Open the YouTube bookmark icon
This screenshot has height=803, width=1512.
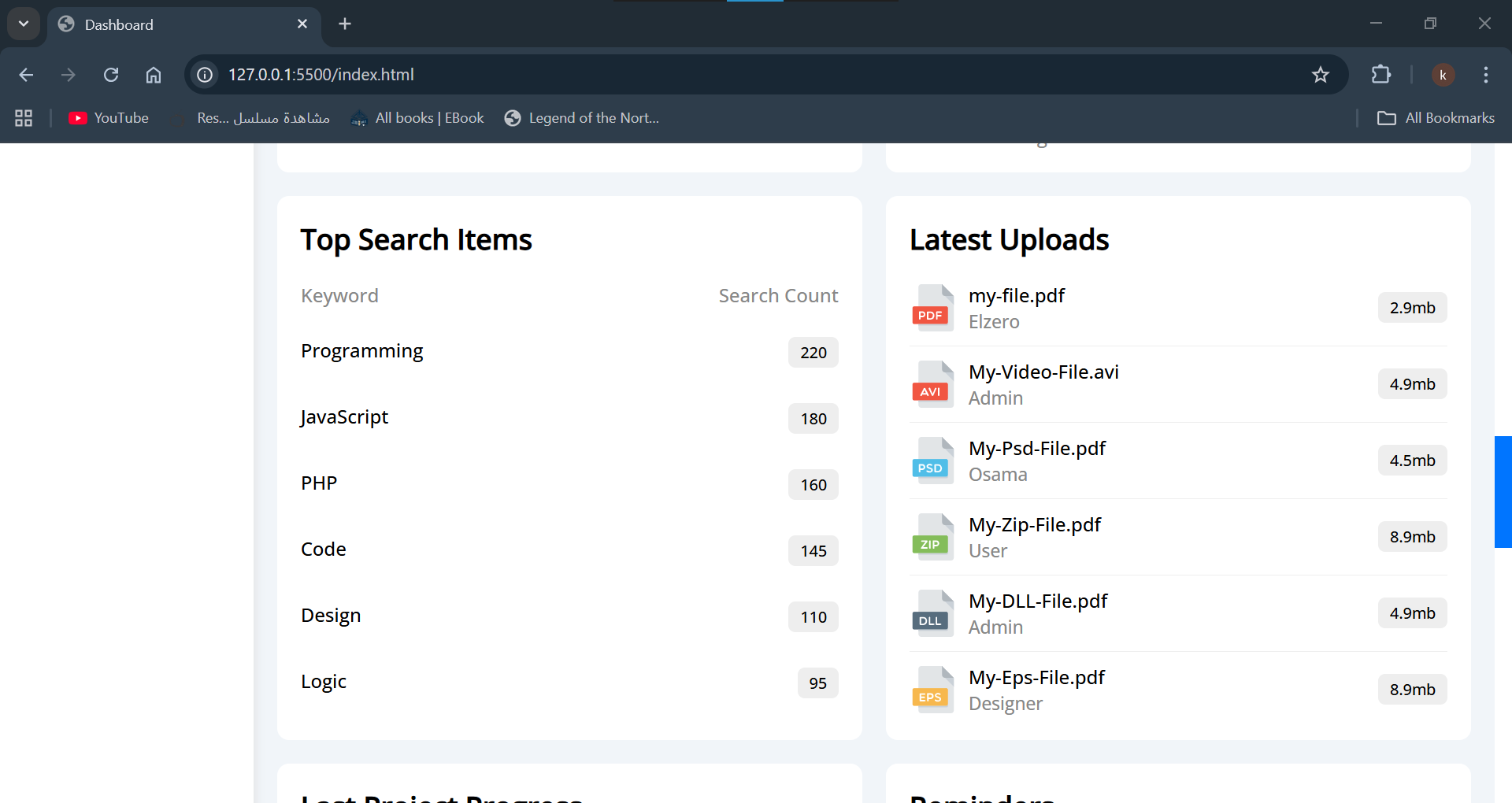(78, 118)
